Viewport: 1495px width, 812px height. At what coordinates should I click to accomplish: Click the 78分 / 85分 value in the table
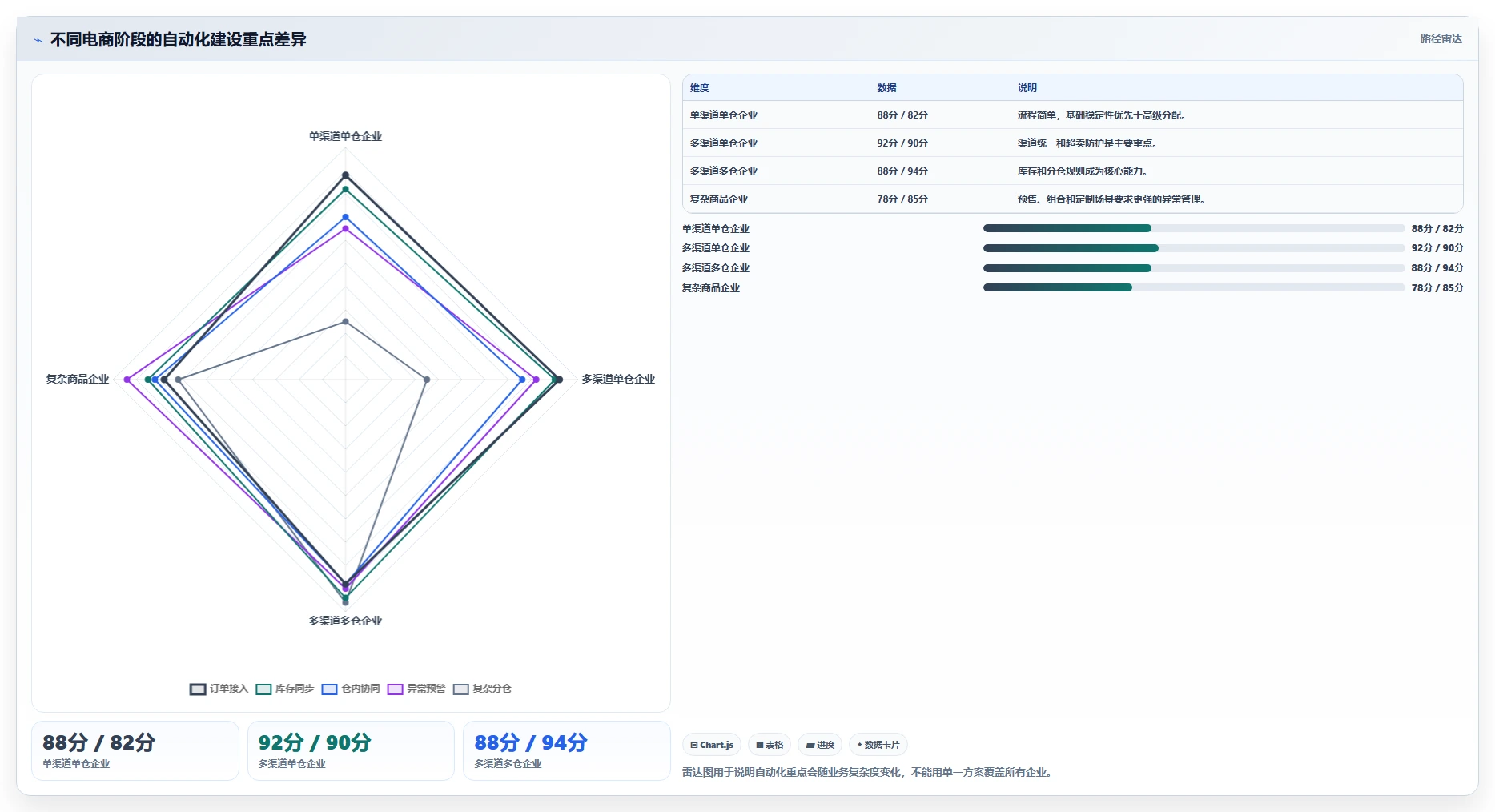point(902,199)
